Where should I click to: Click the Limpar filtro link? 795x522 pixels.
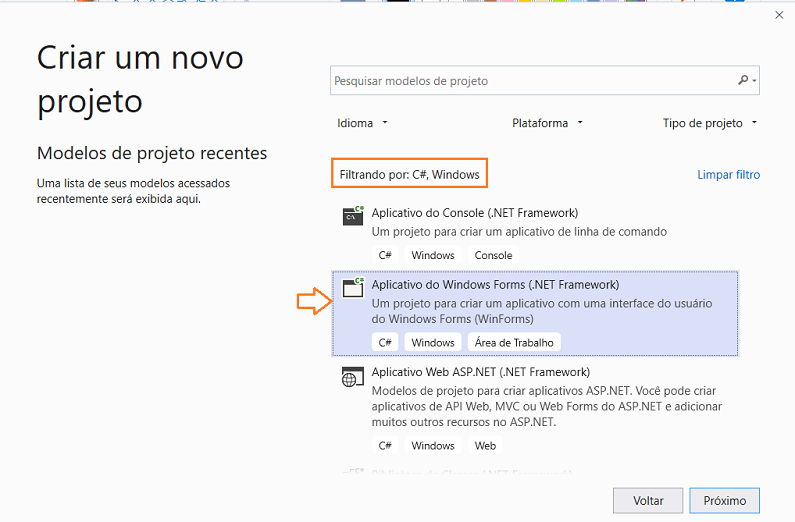click(x=729, y=174)
